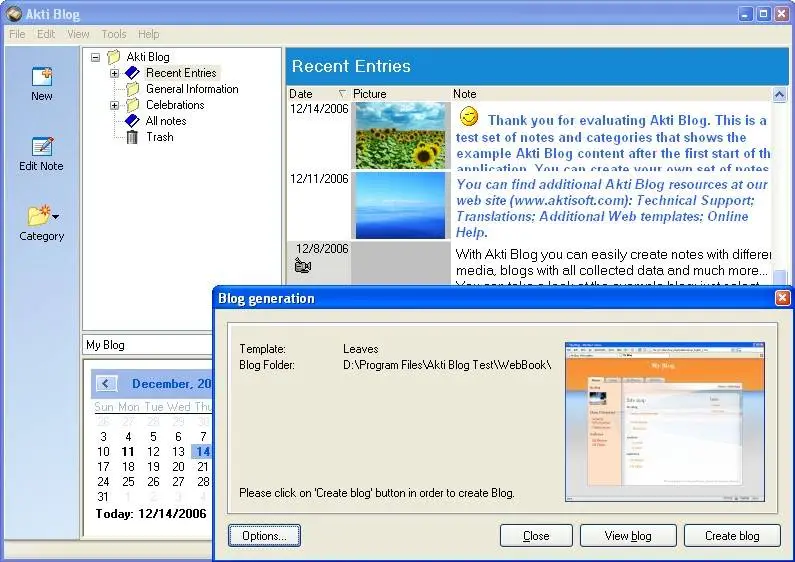795x562 pixels.
Task: Select the 12/8/2006 entry date
Action: tap(322, 249)
